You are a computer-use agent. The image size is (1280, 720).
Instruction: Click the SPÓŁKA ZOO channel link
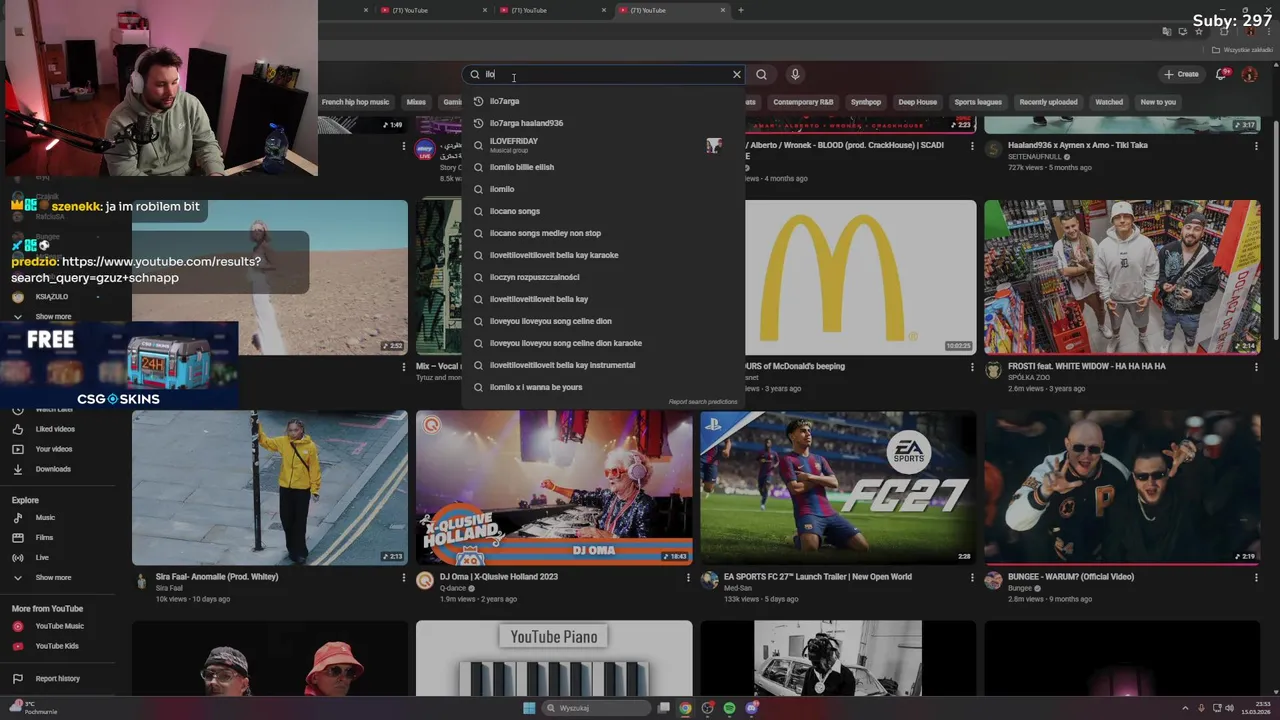pyautogui.click(x=1032, y=378)
